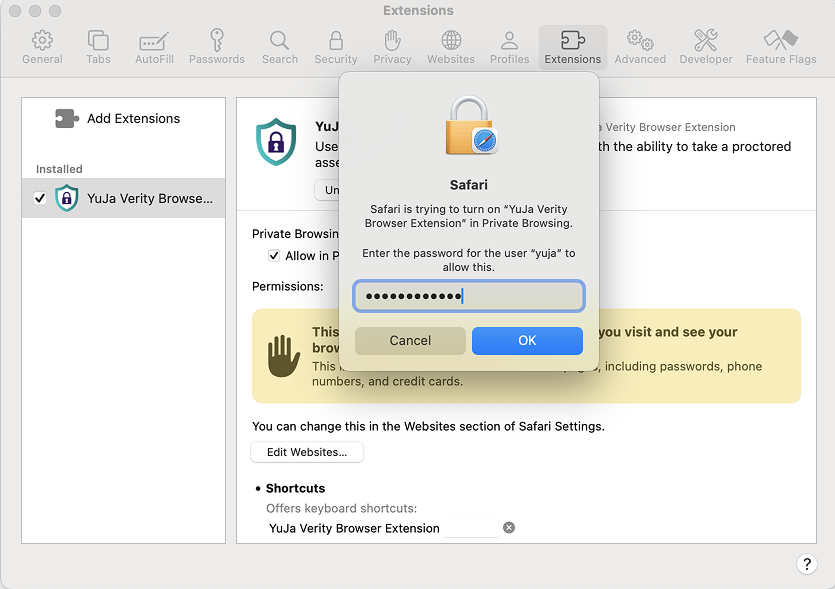
Task: Click the Shortcuts heading
Action: coord(295,488)
